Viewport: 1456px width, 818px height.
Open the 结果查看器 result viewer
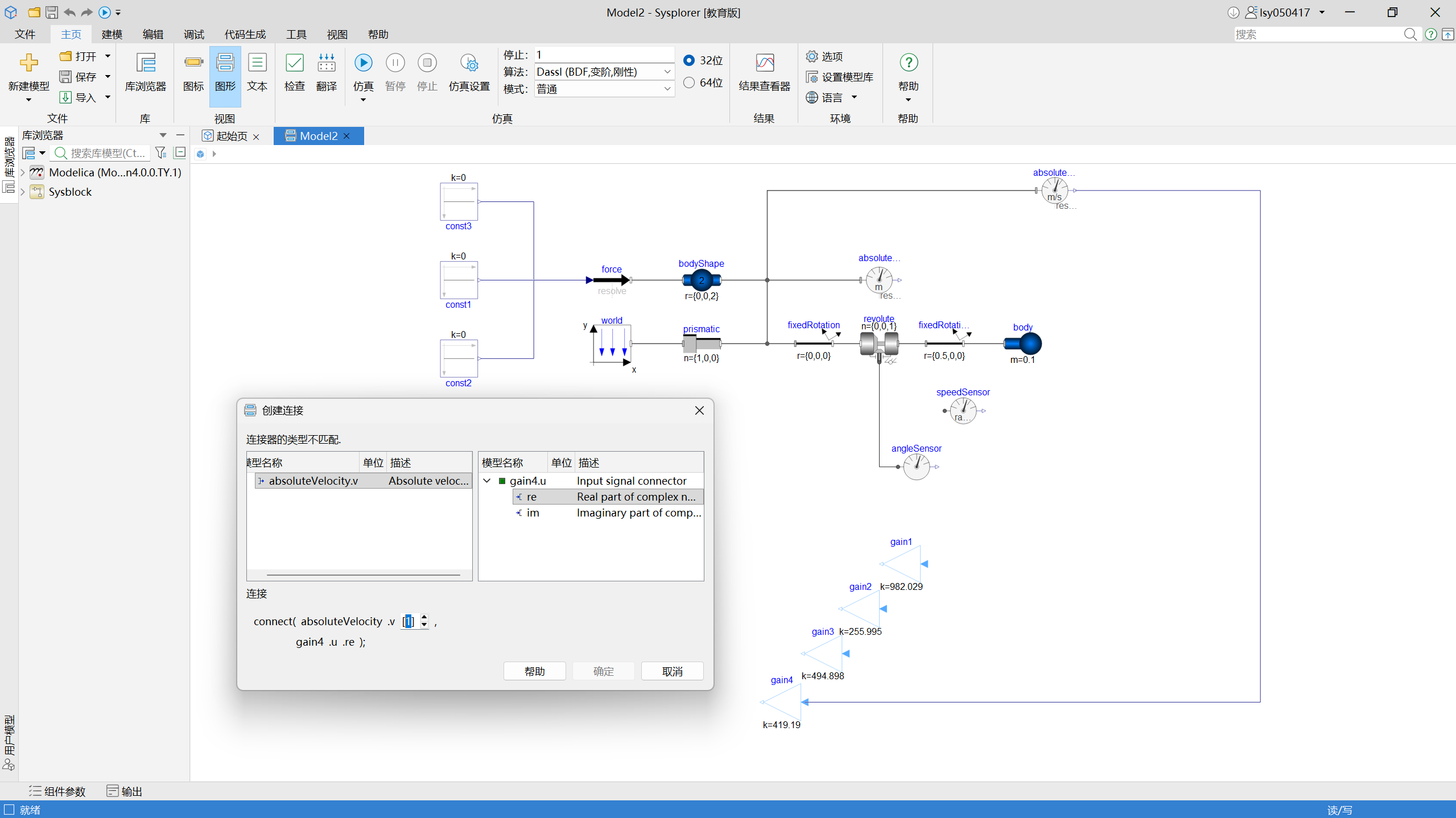pos(765,72)
